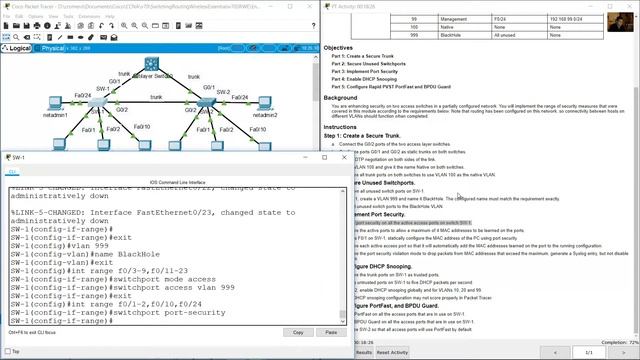Add a Simple PDU with the envelope icon
Image resolution: width=640 pixels, height=360 pixels.
pyautogui.click(x=103, y=37)
